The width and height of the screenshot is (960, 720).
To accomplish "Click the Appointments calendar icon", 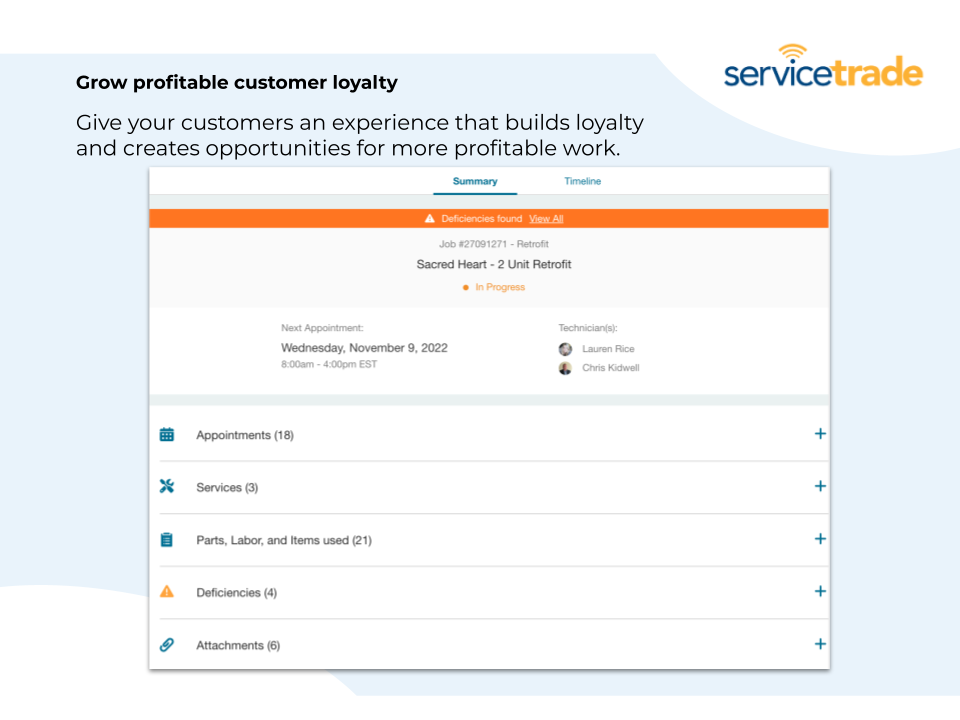I will 167,435.
